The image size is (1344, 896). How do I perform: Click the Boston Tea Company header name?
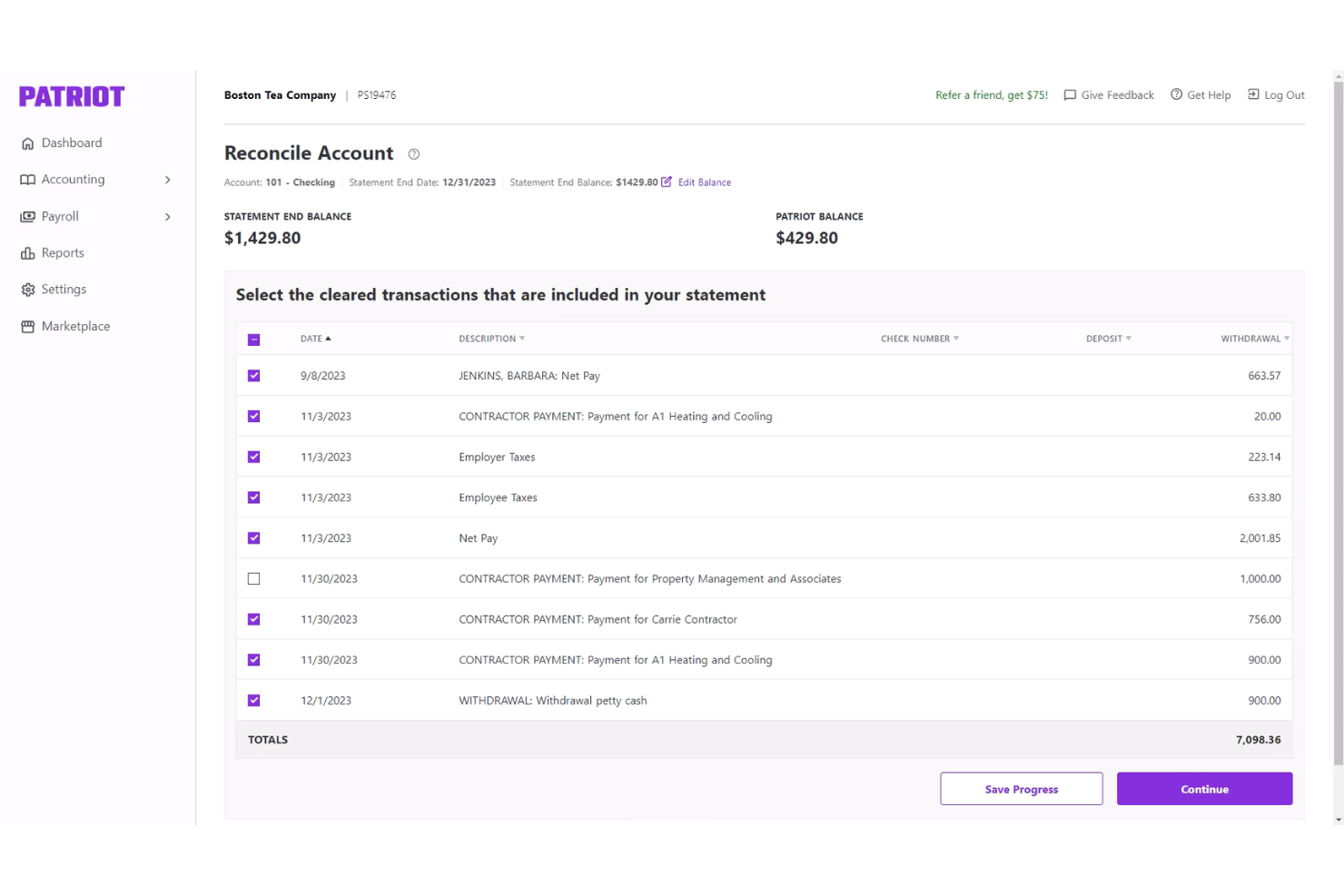click(x=280, y=94)
